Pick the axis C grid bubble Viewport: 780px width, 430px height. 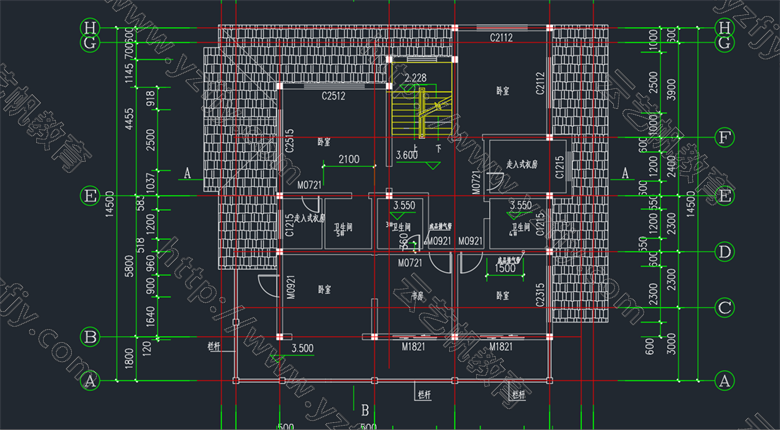[724, 308]
